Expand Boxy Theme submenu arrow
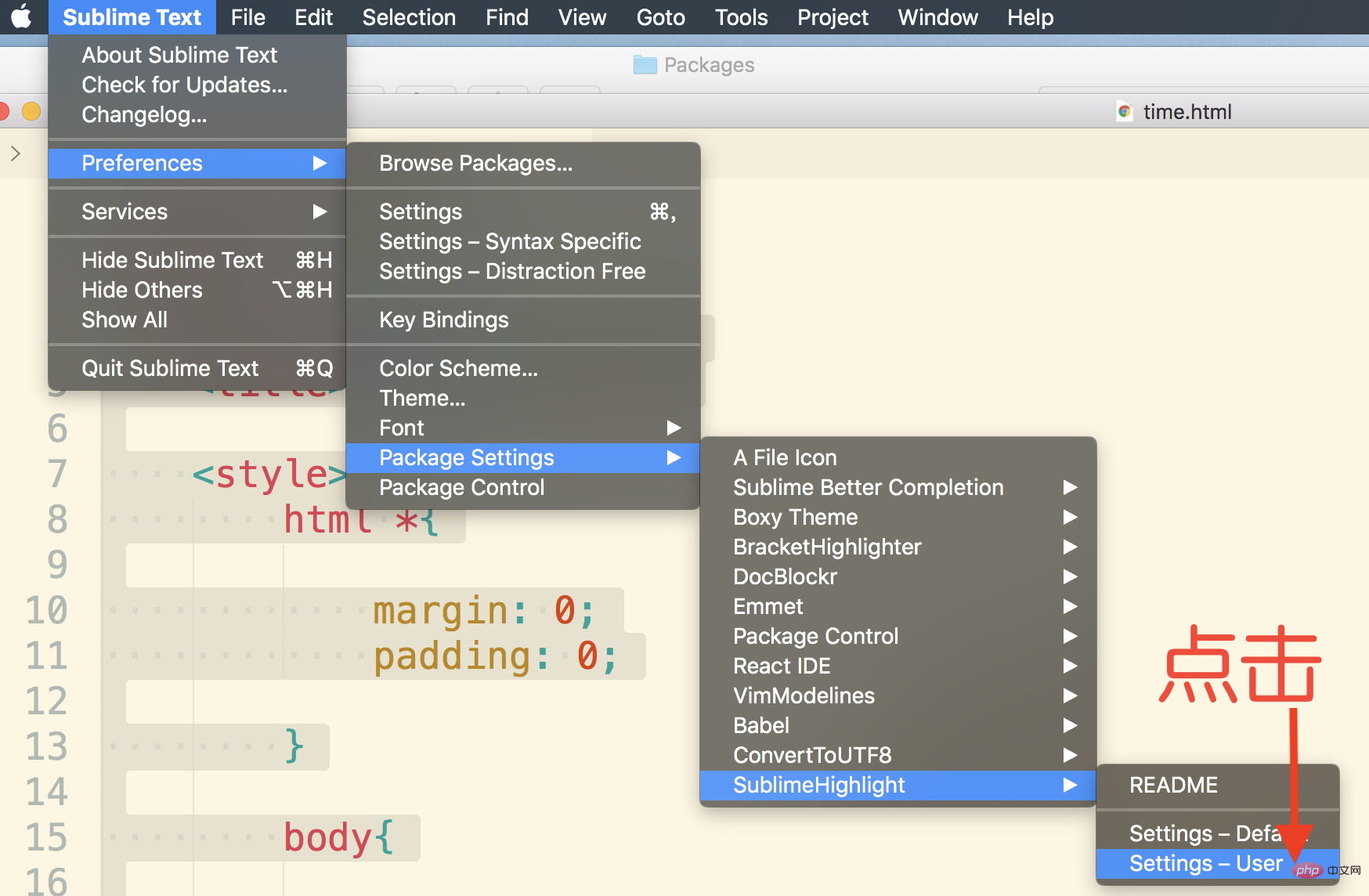The height and width of the screenshot is (896, 1369). (1071, 517)
